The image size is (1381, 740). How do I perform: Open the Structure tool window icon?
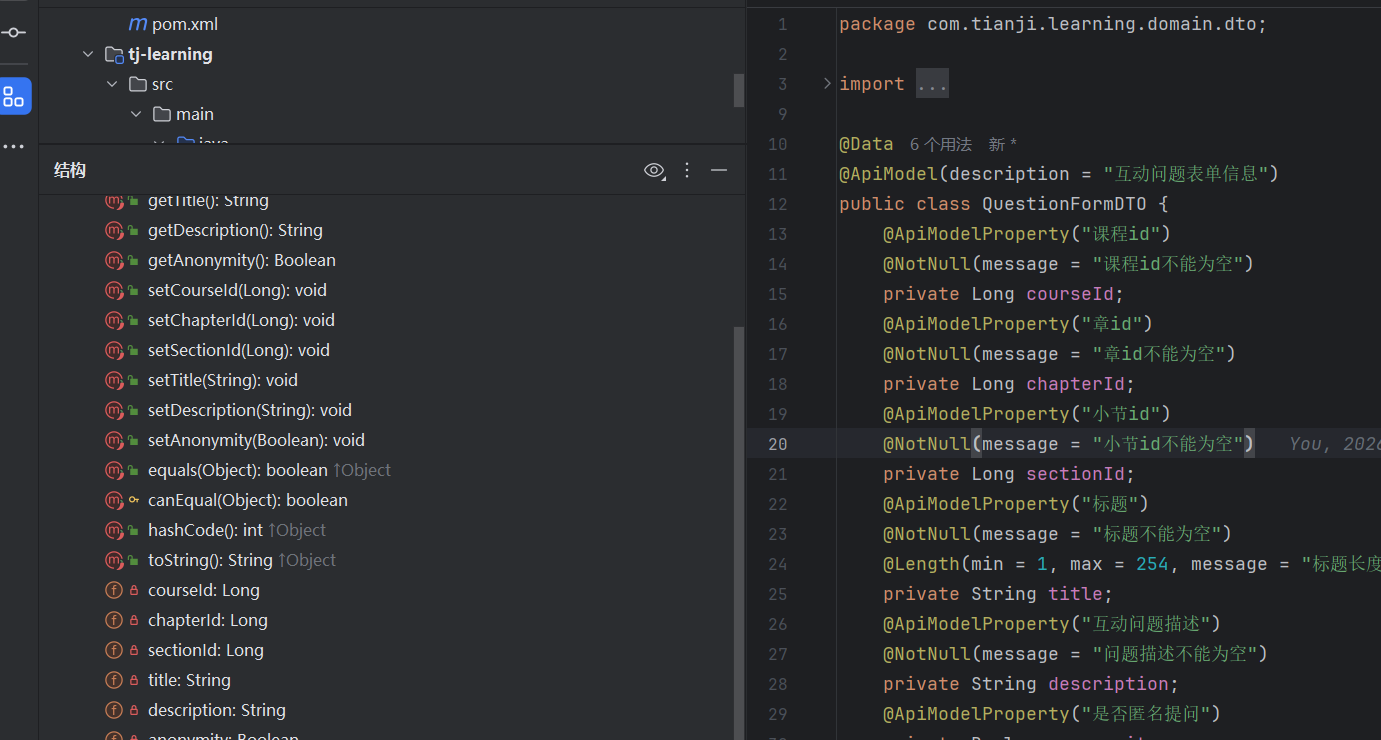click(14, 96)
